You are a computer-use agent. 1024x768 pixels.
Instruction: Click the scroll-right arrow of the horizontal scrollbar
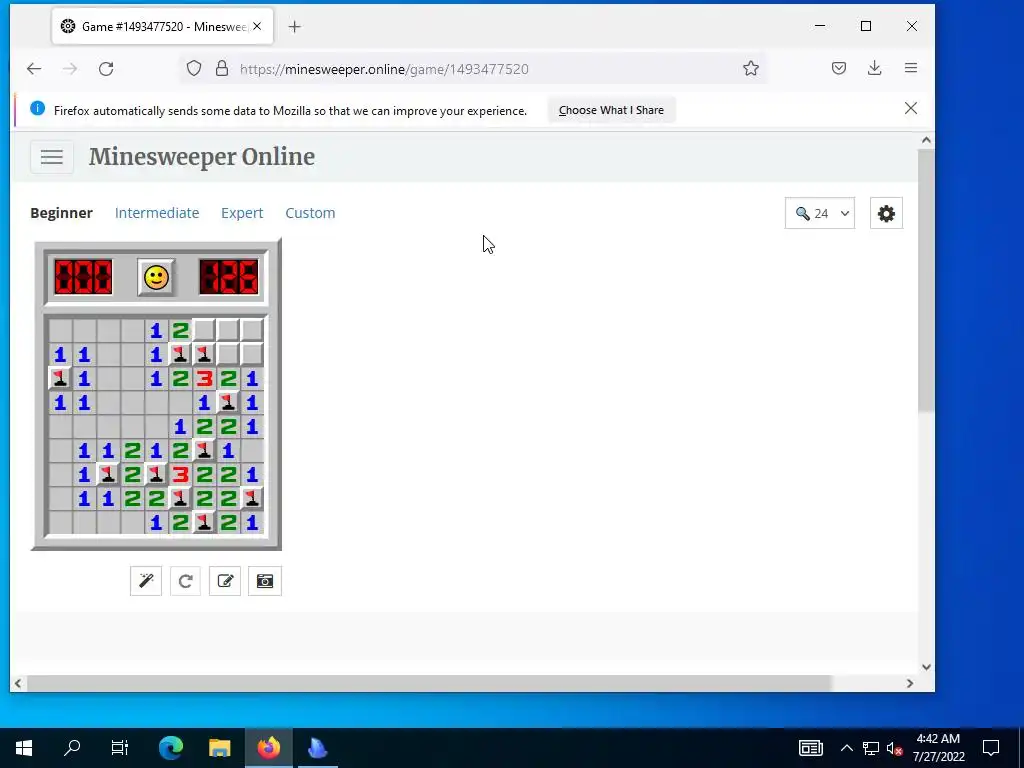[x=910, y=683]
